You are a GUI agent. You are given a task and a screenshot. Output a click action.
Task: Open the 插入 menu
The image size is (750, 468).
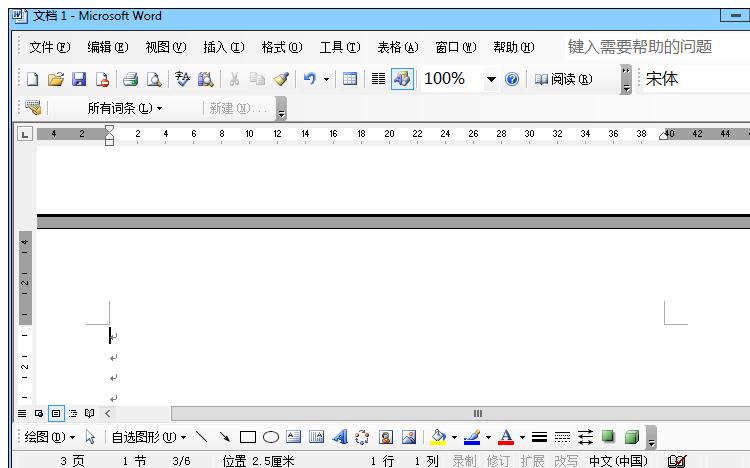point(223,47)
